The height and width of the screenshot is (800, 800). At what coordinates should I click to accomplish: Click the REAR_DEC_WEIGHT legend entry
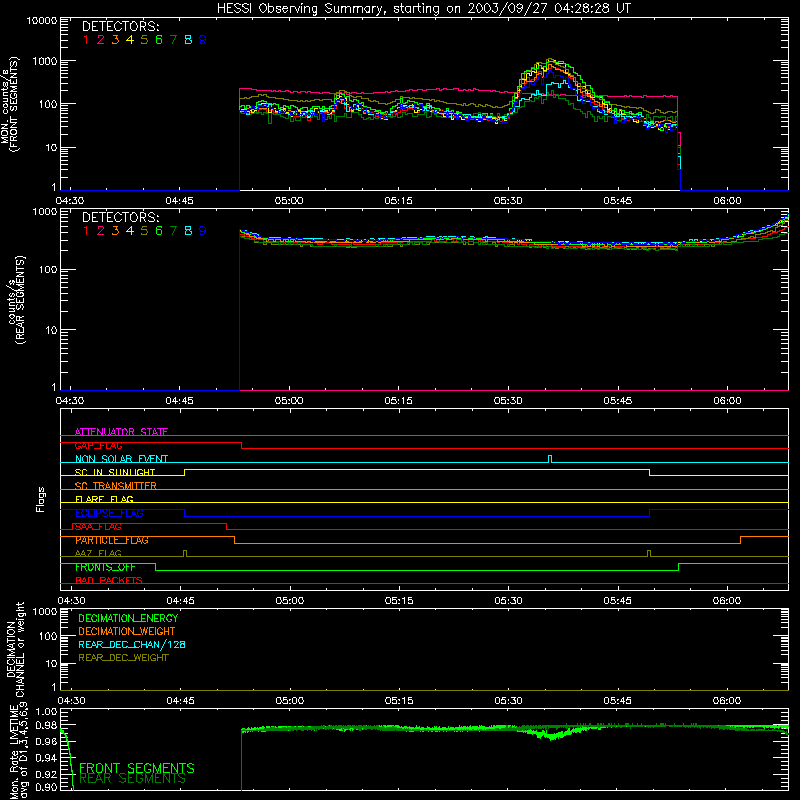(123, 658)
